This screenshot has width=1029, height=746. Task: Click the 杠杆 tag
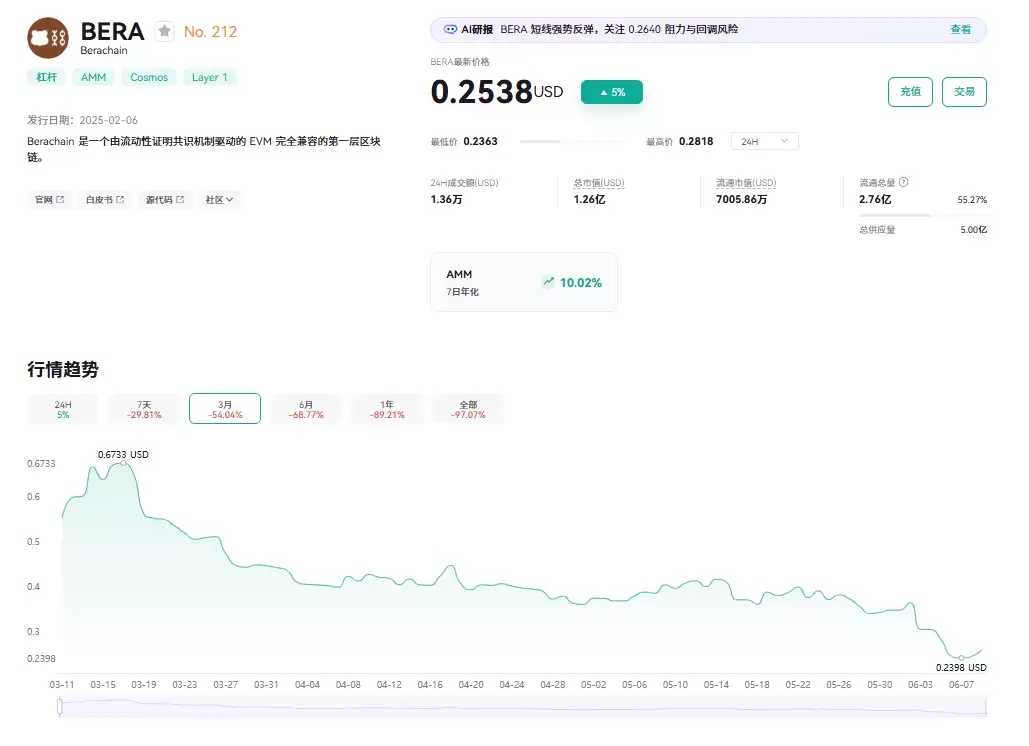[x=47, y=77]
